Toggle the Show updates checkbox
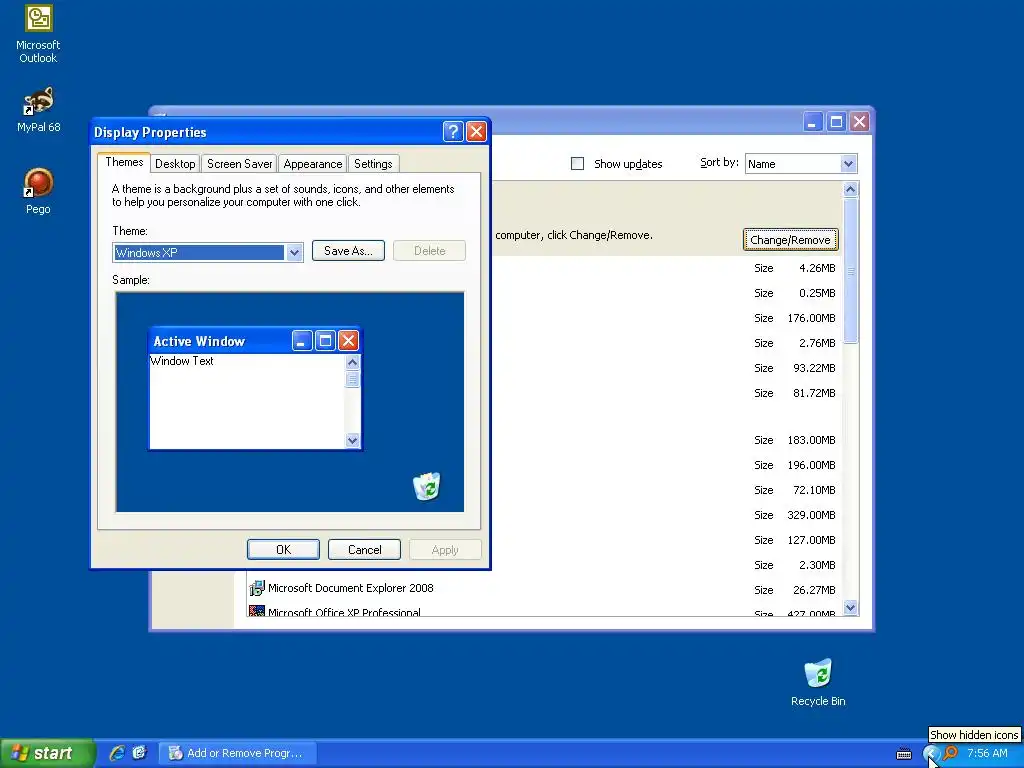Image resolution: width=1024 pixels, height=768 pixels. pyautogui.click(x=577, y=164)
